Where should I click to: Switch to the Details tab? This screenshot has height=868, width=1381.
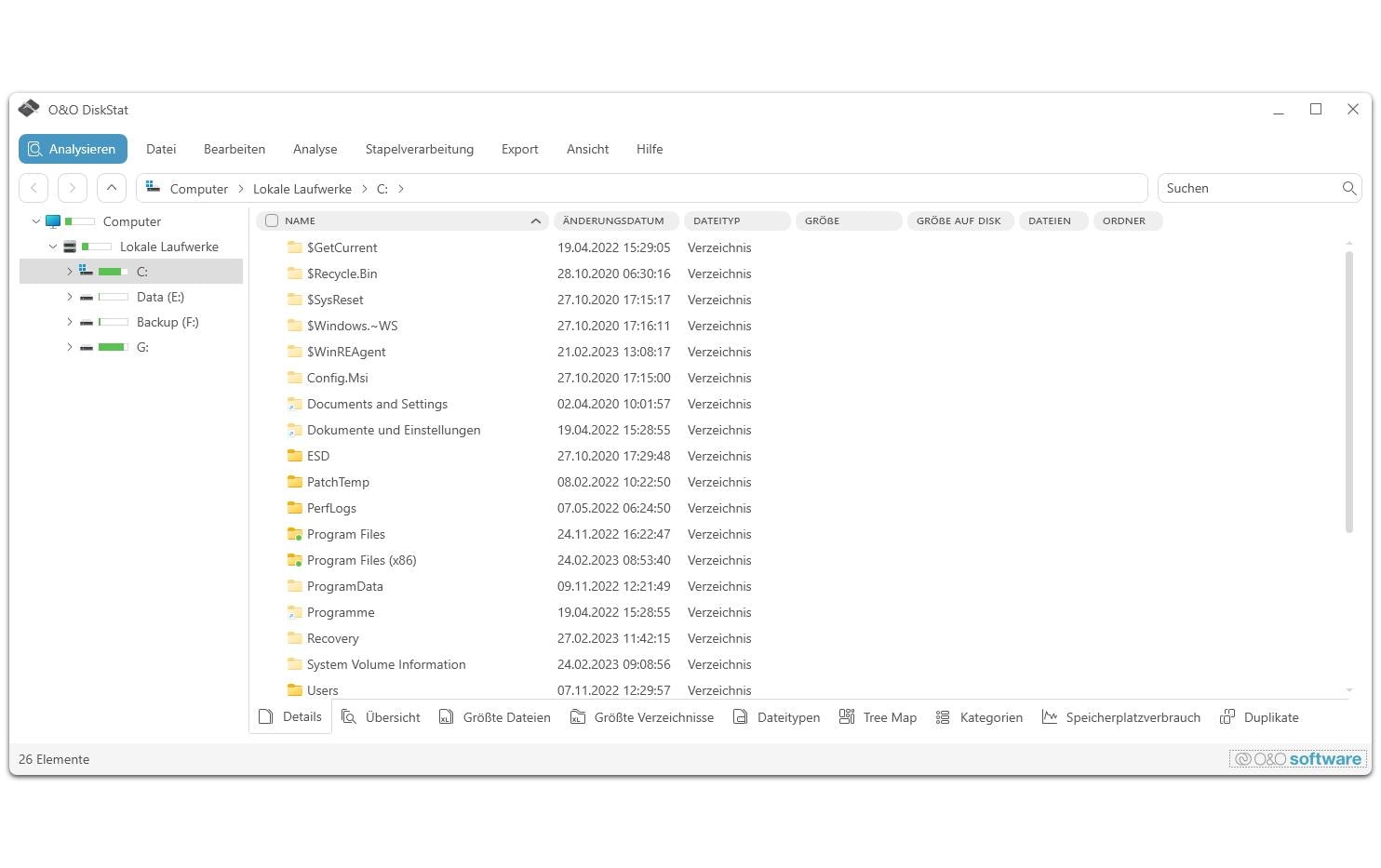click(x=290, y=717)
